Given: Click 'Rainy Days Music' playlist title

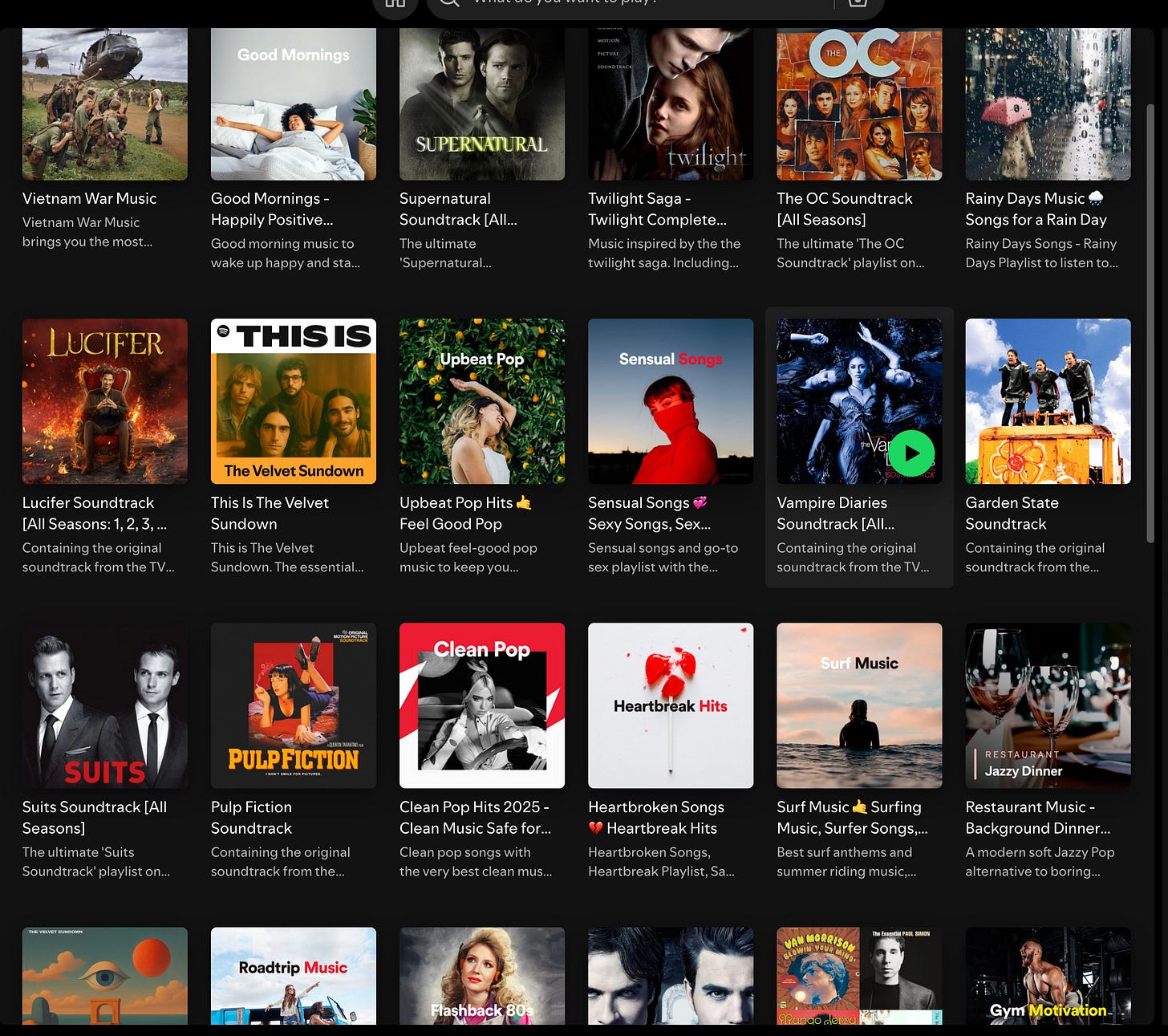Looking at the screenshot, I should [1036, 209].
